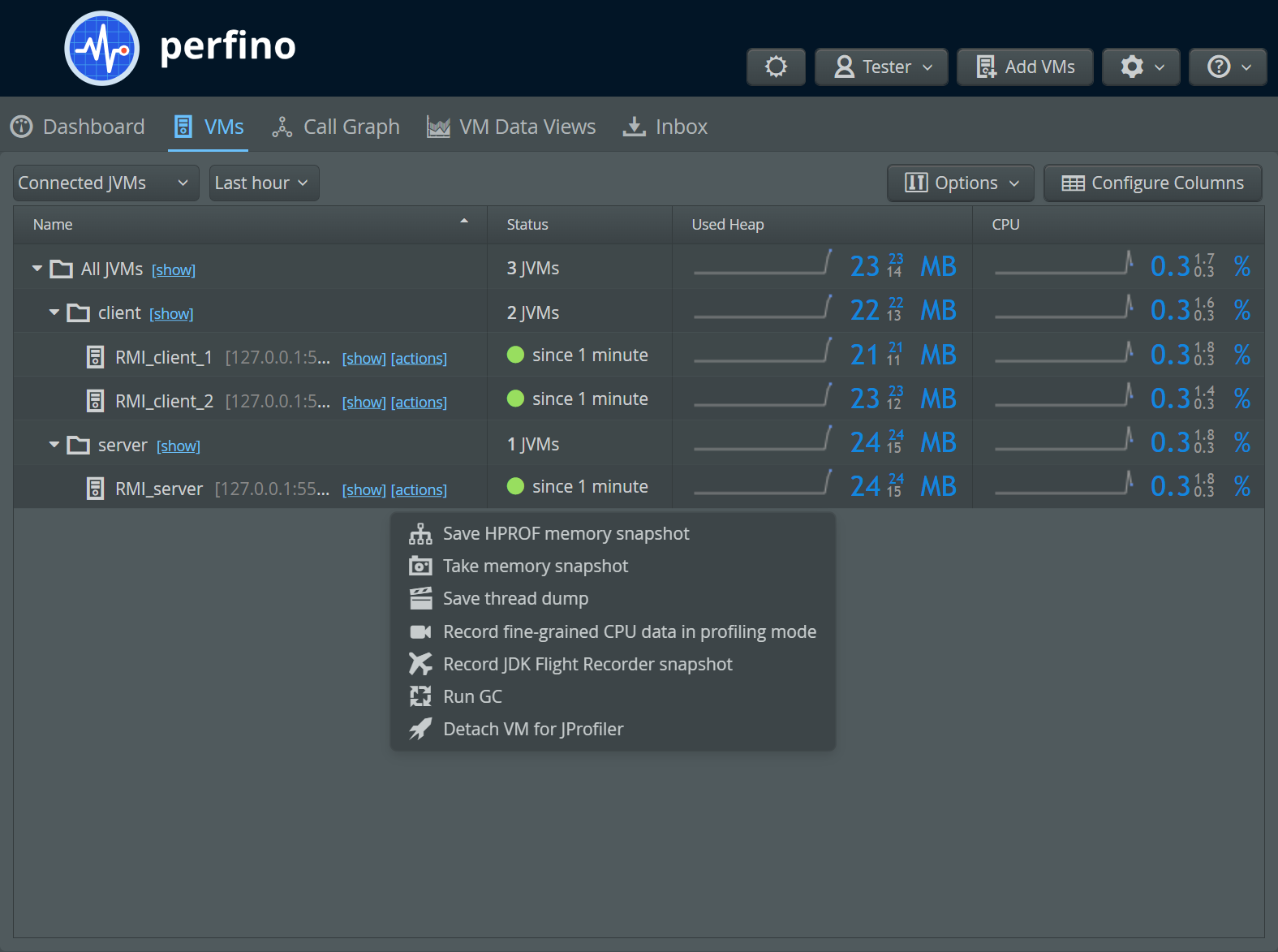Open the Options dropdown

tap(961, 183)
